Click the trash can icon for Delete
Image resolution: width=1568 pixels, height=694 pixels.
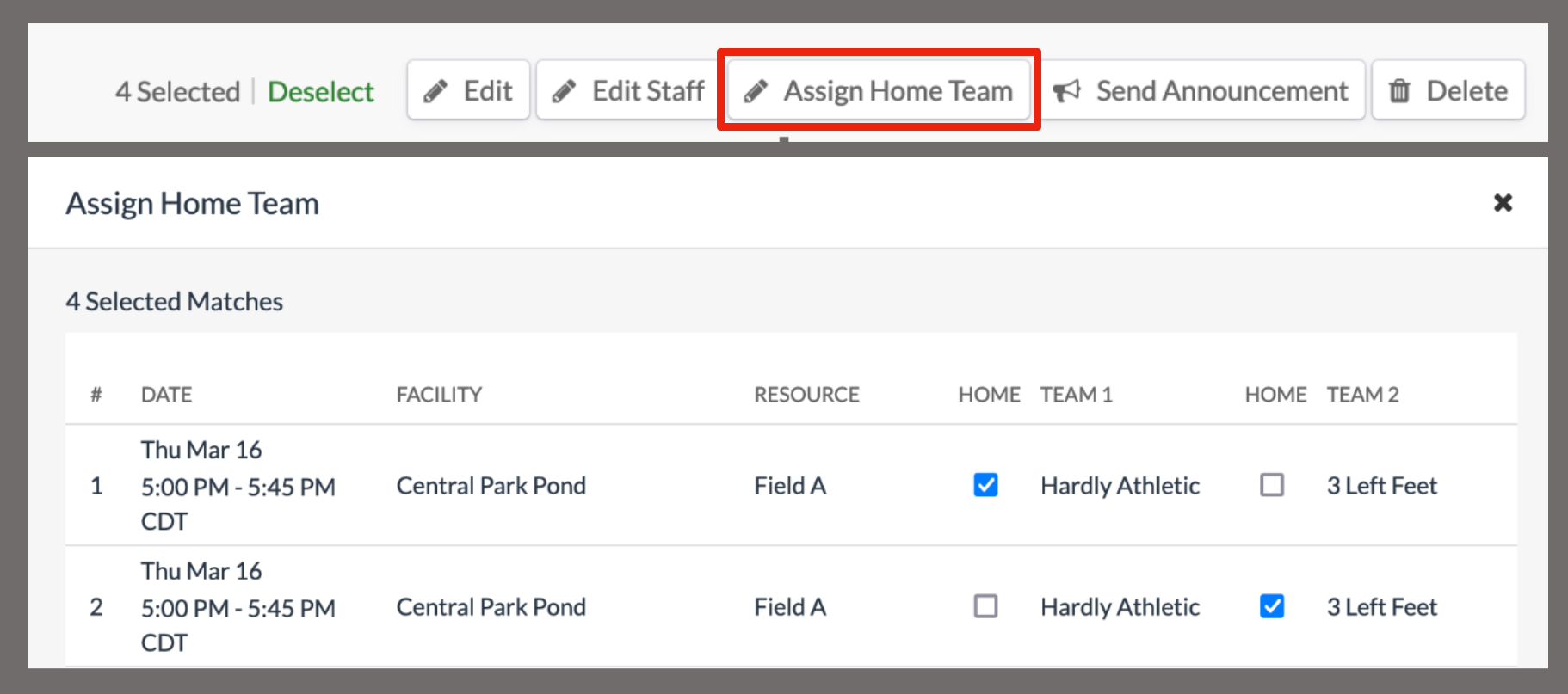pos(1399,91)
